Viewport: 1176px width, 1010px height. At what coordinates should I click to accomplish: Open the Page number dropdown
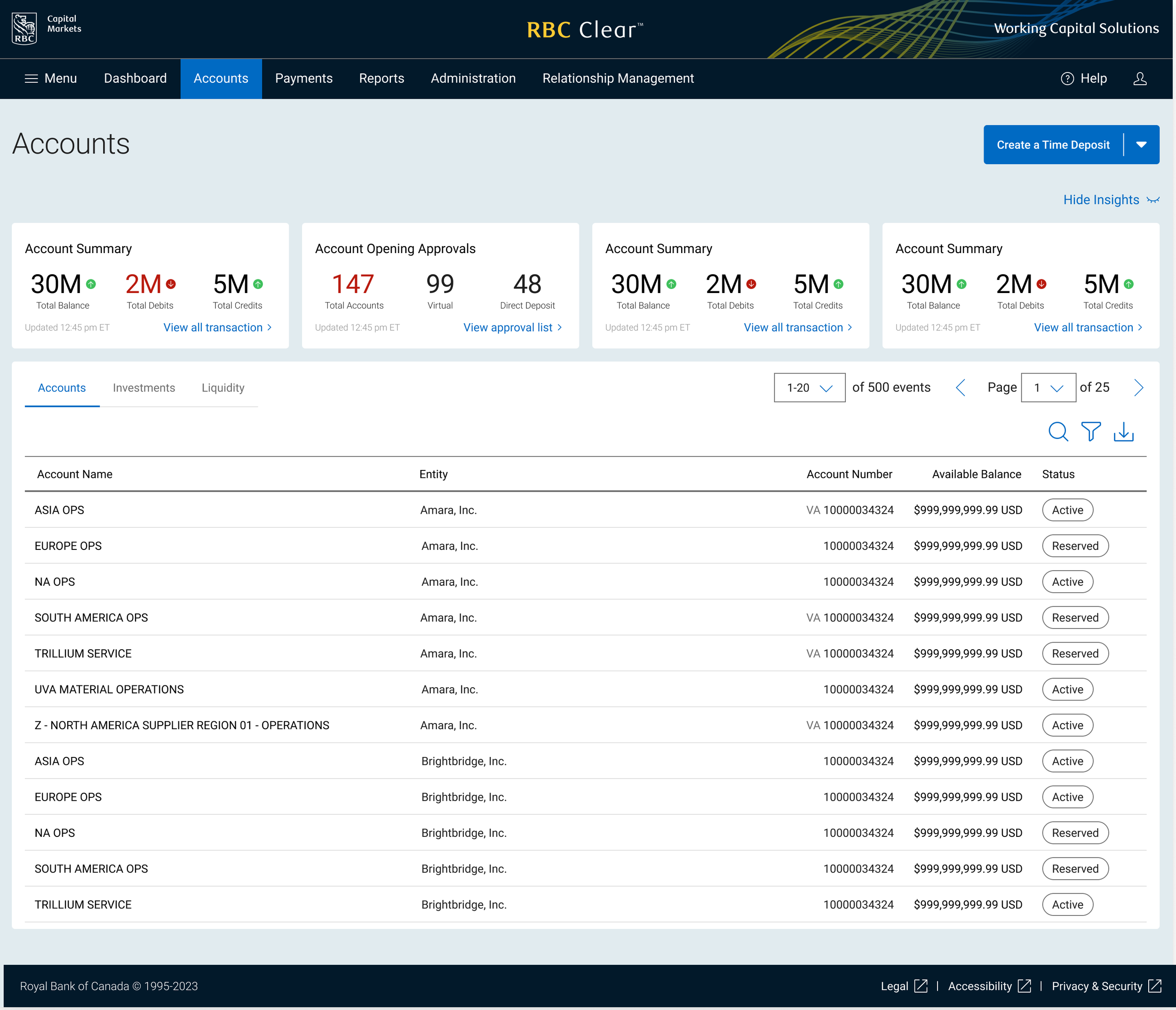[1048, 388]
